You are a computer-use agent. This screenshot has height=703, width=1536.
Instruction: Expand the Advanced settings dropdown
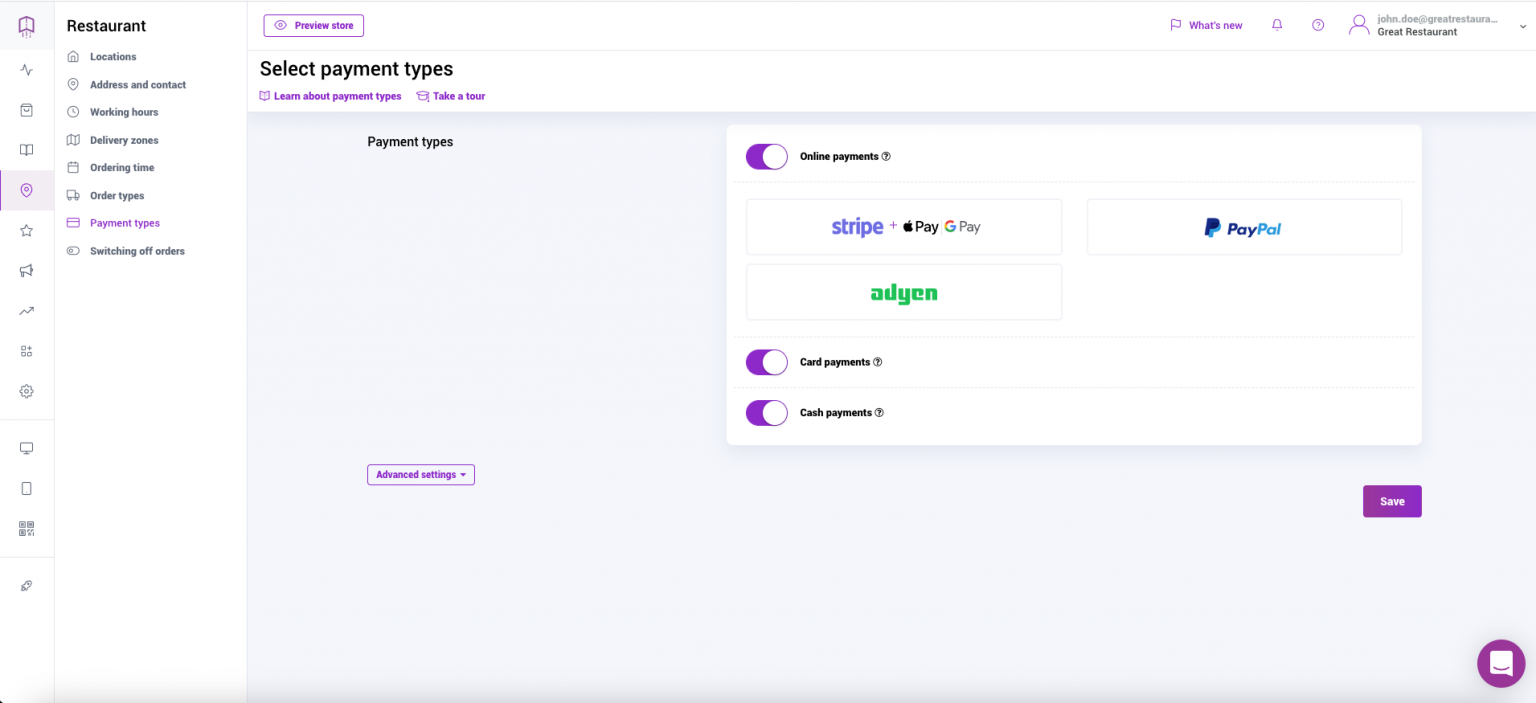pyautogui.click(x=421, y=475)
